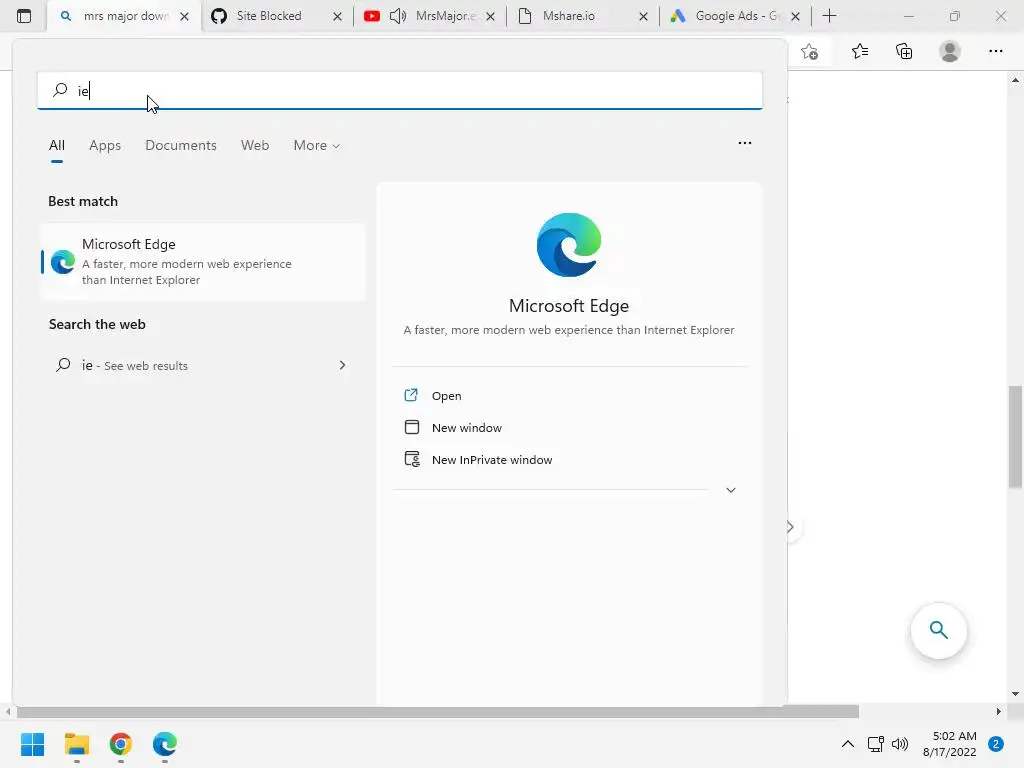
Task: Click the scroll left arrow at the bottom
Action: pyautogui.click(x=7, y=711)
